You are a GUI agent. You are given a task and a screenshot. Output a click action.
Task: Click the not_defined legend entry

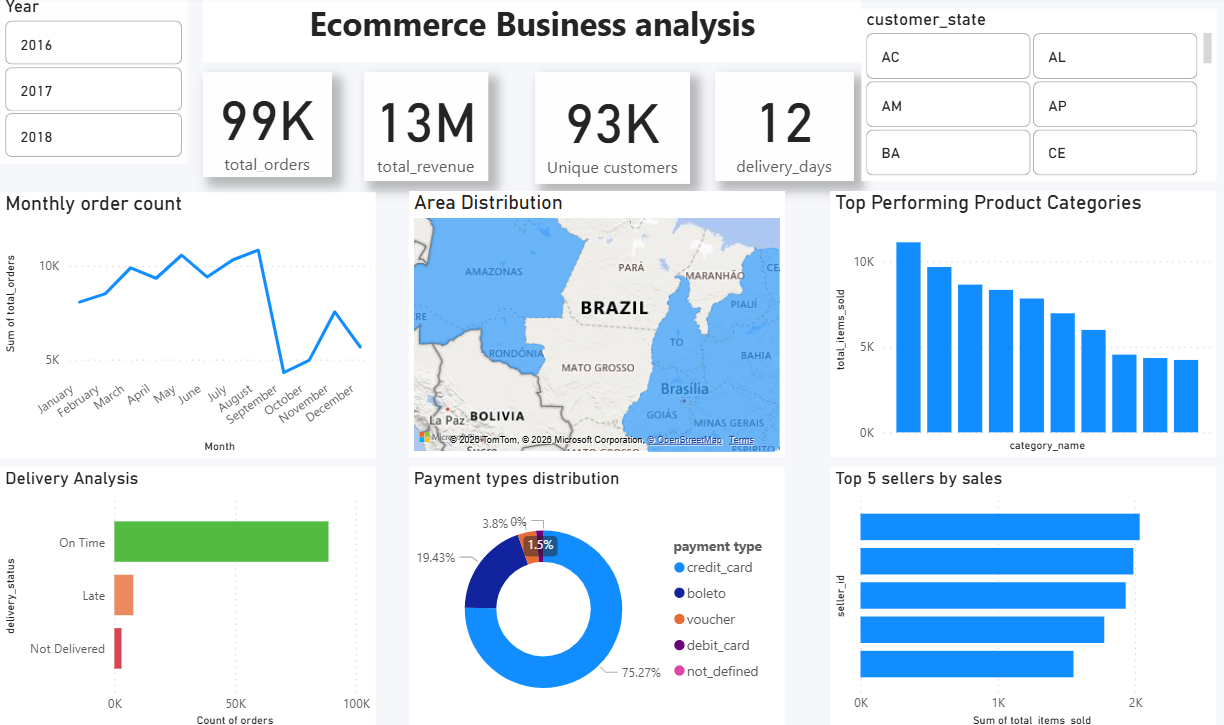716,672
